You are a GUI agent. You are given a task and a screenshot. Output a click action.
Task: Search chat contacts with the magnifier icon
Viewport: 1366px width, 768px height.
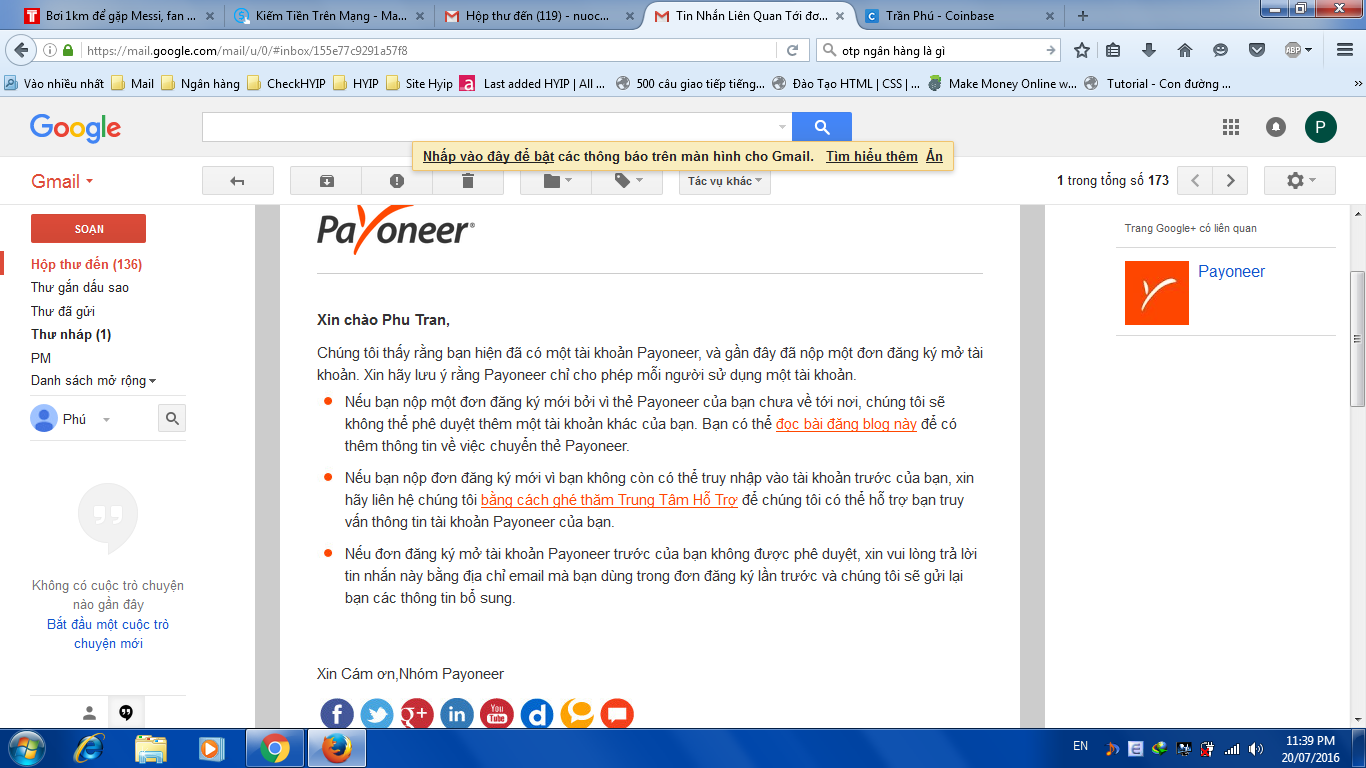[172, 419]
